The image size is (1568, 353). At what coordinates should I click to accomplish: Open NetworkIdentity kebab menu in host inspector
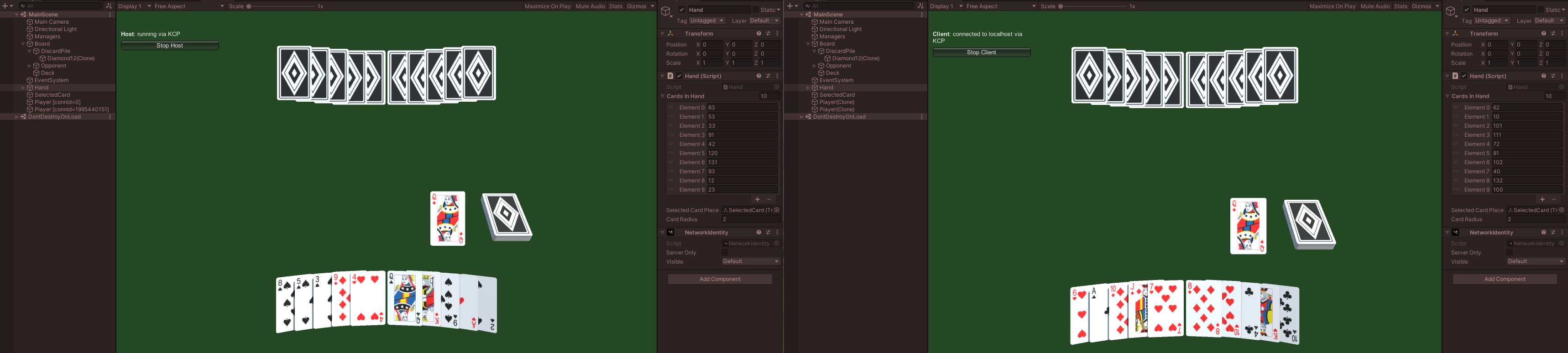coord(777,233)
